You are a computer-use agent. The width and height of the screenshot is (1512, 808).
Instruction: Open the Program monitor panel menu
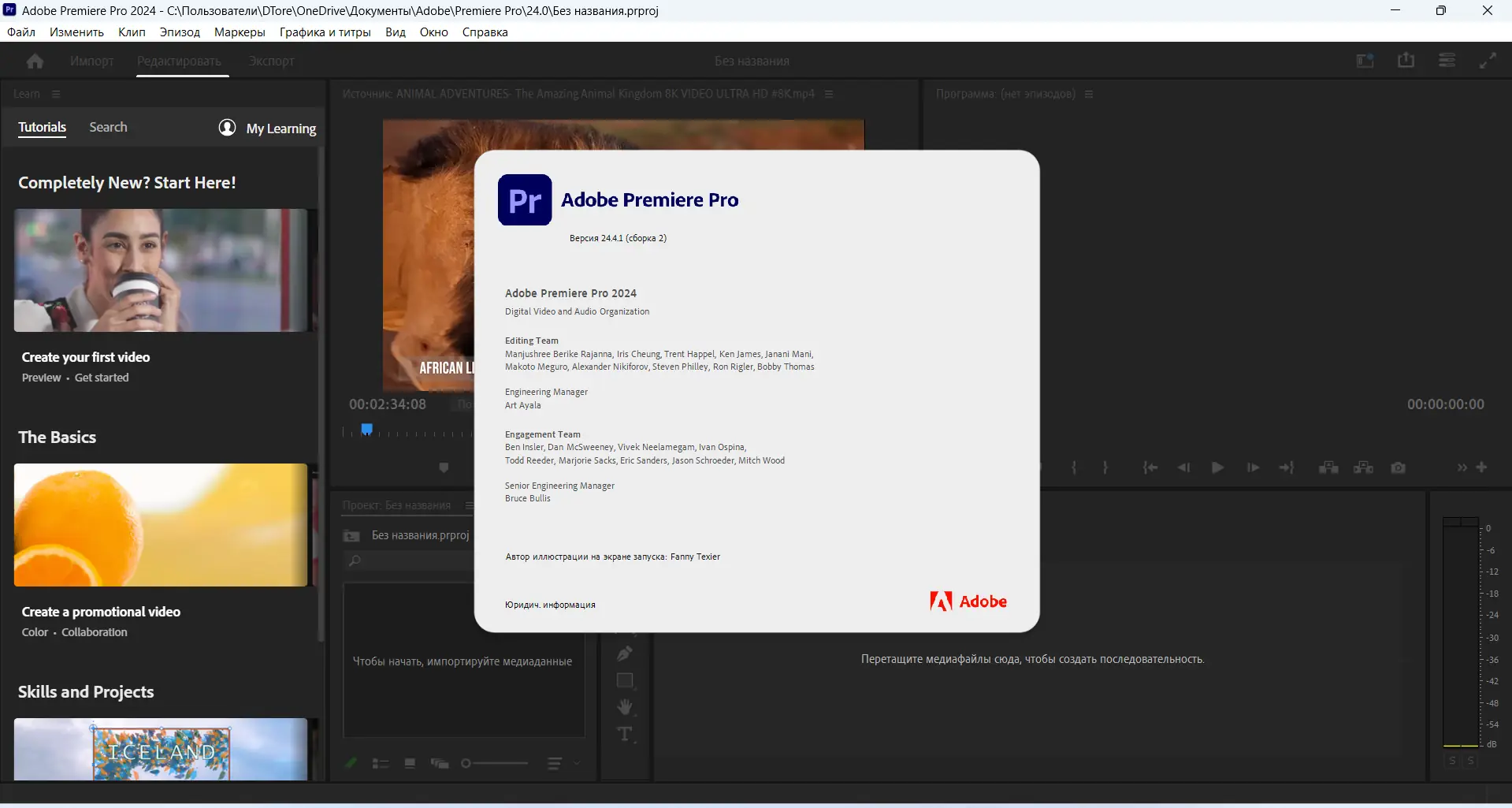tap(1089, 94)
